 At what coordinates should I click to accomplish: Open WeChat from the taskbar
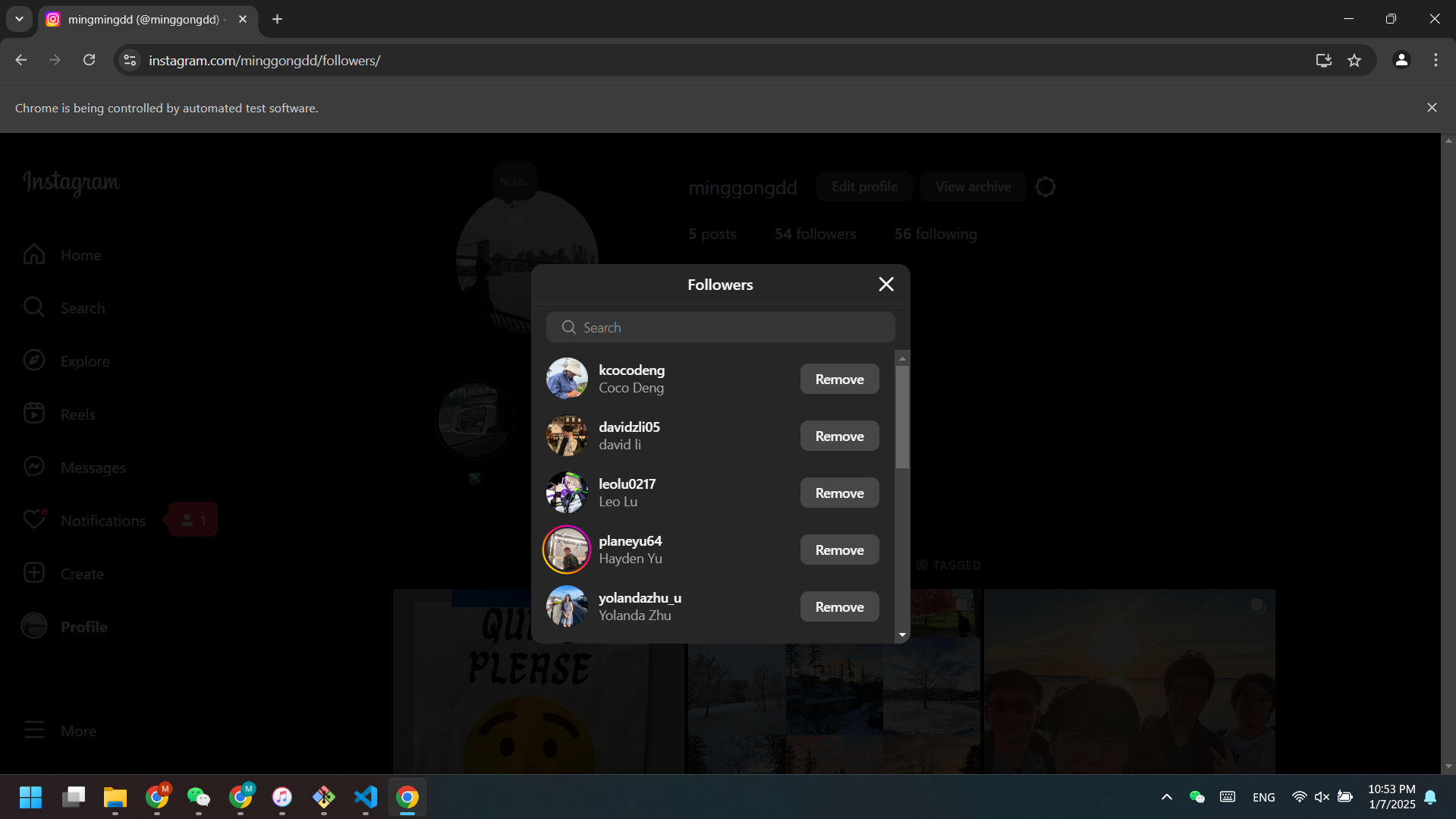point(198,797)
